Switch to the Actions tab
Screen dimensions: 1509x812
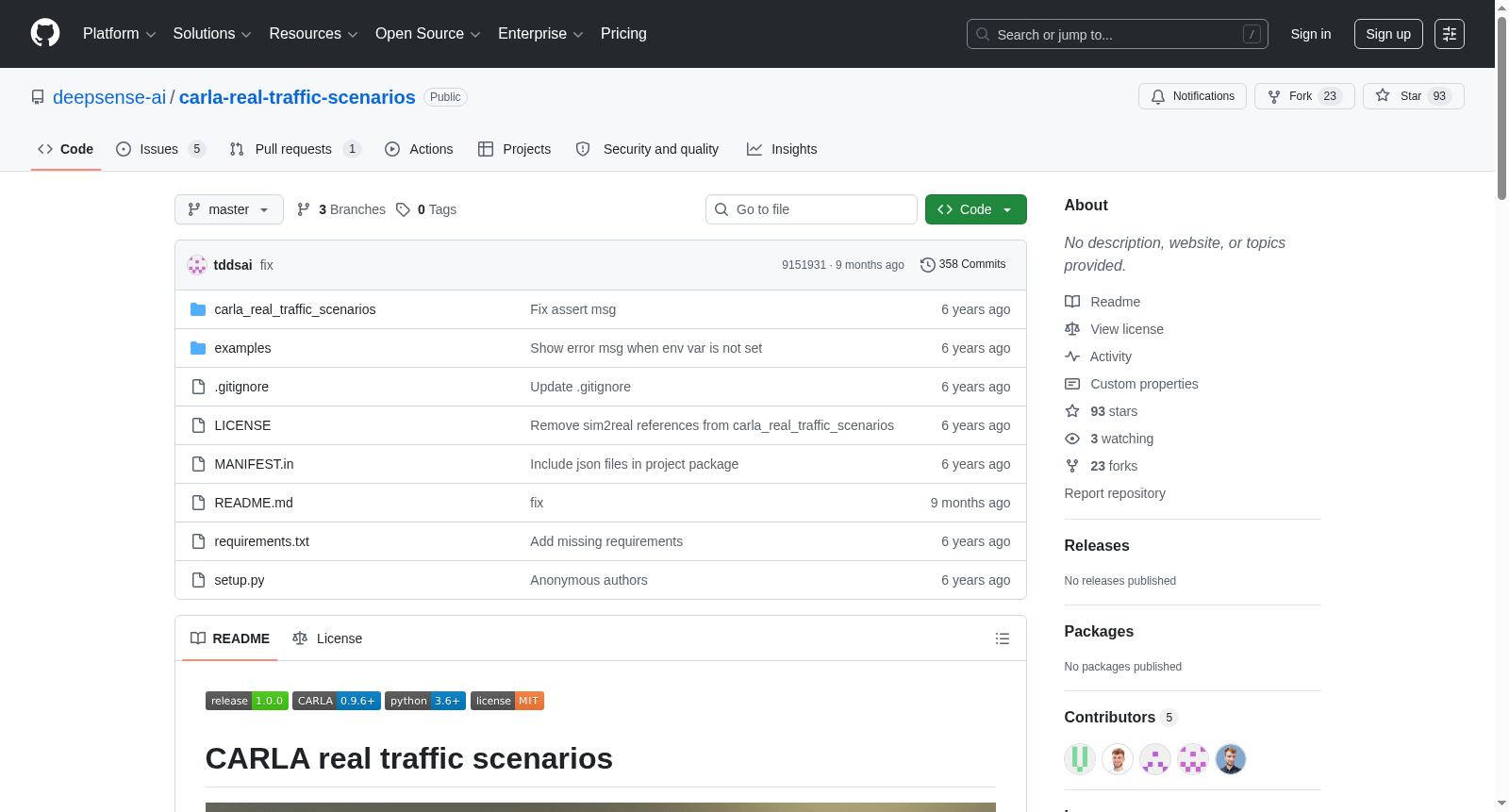pos(419,149)
